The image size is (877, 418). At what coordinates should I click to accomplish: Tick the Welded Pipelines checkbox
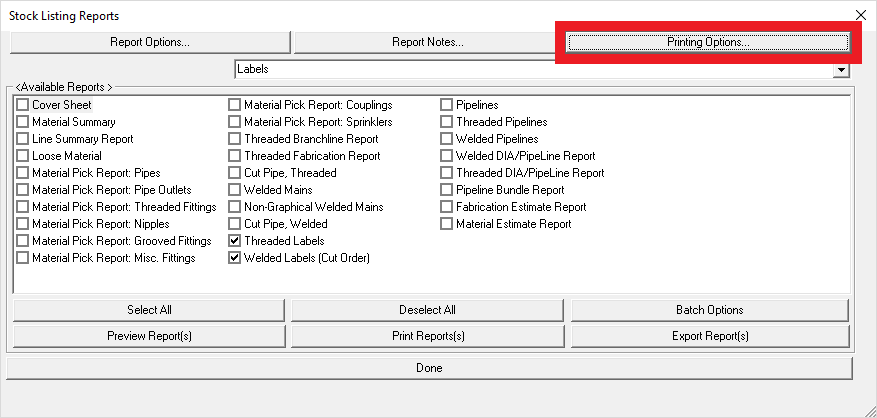446,139
